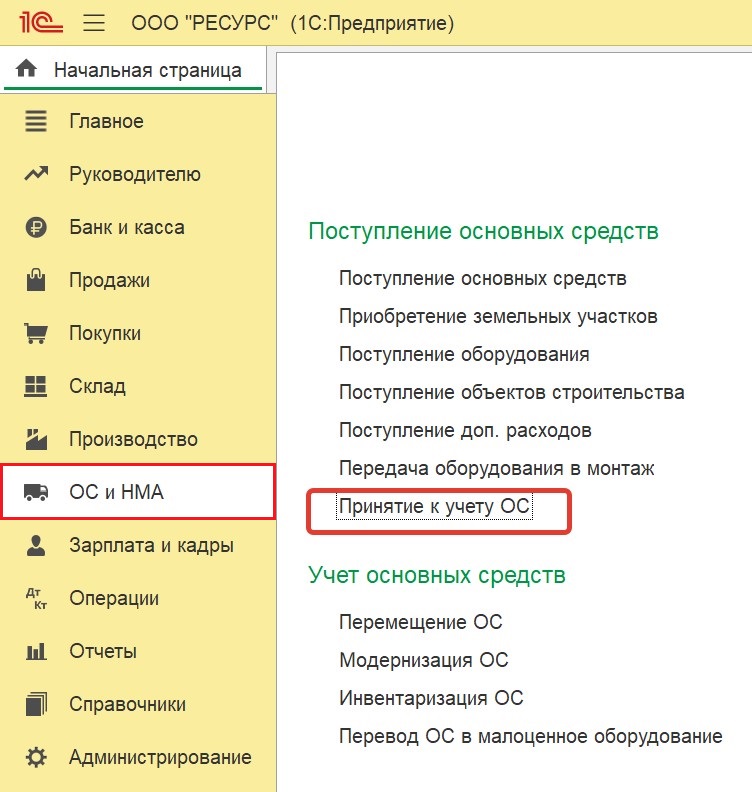
Task: Click the Отчеты bar chart icon
Action: (x=36, y=652)
